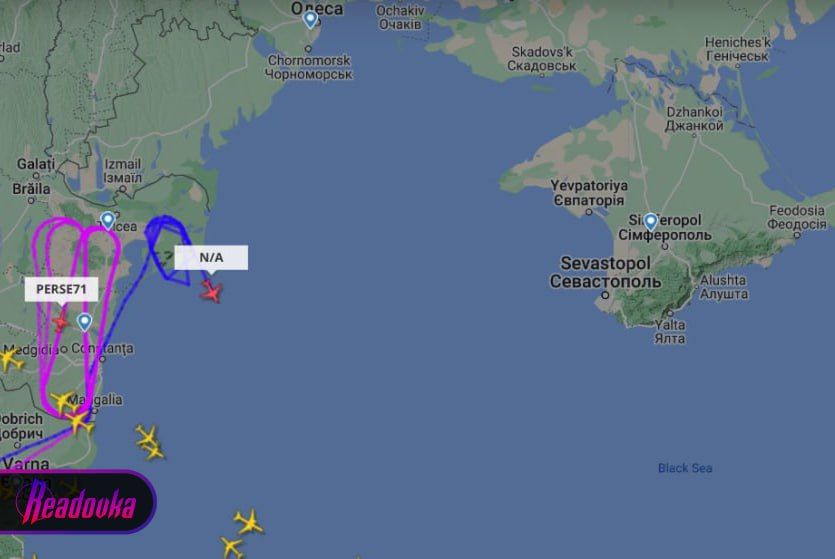Select the yellow plane bottom center sea

point(249,522)
